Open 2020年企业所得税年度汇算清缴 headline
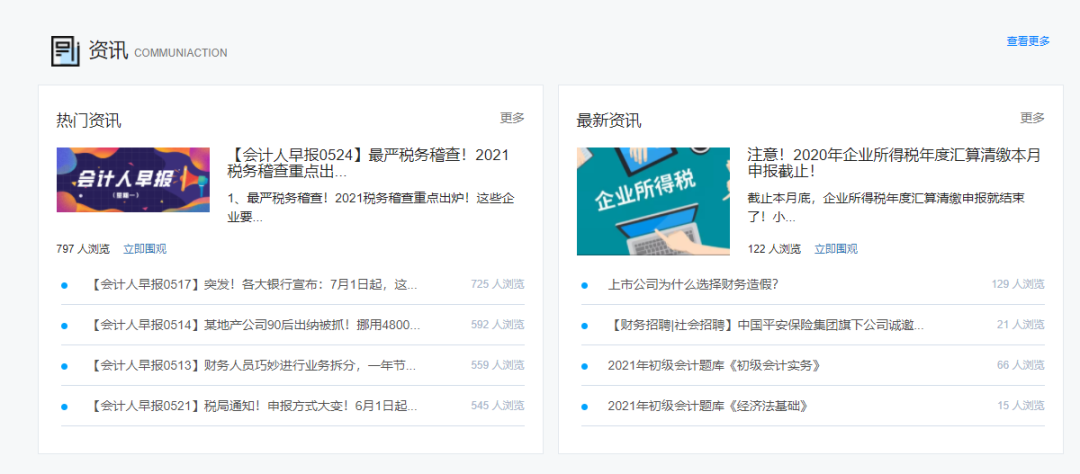This screenshot has width=1080, height=474. 893,163
